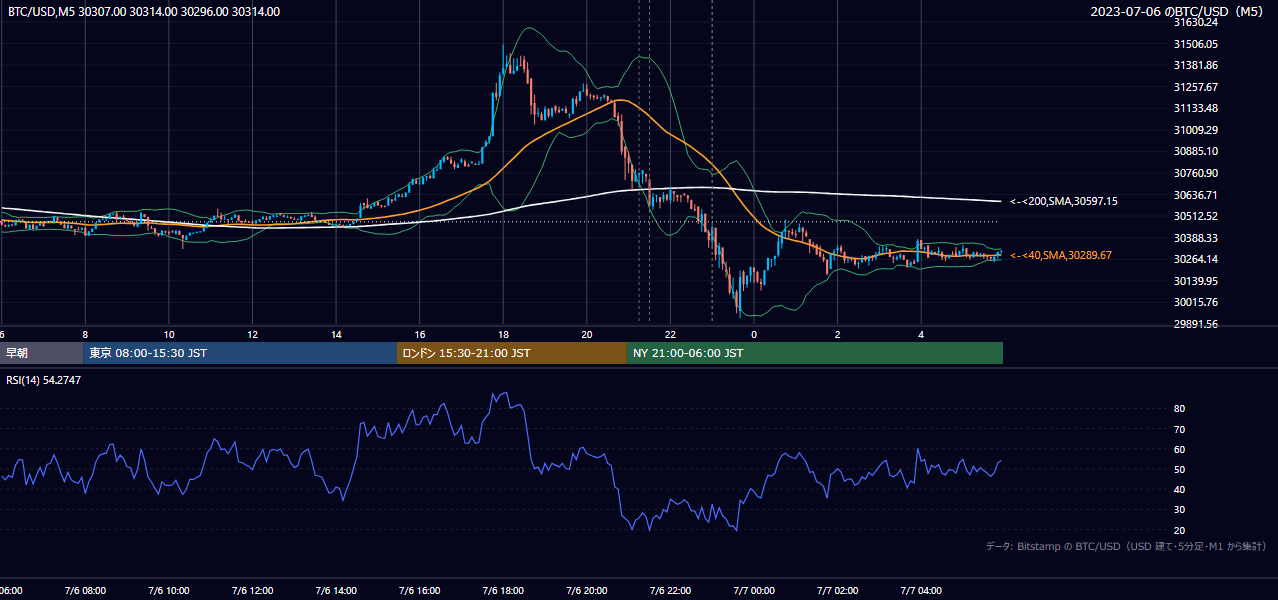Click the hour 0 tick on price chart
The height and width of the screenshot is (600, 1278).
[754, 334]
